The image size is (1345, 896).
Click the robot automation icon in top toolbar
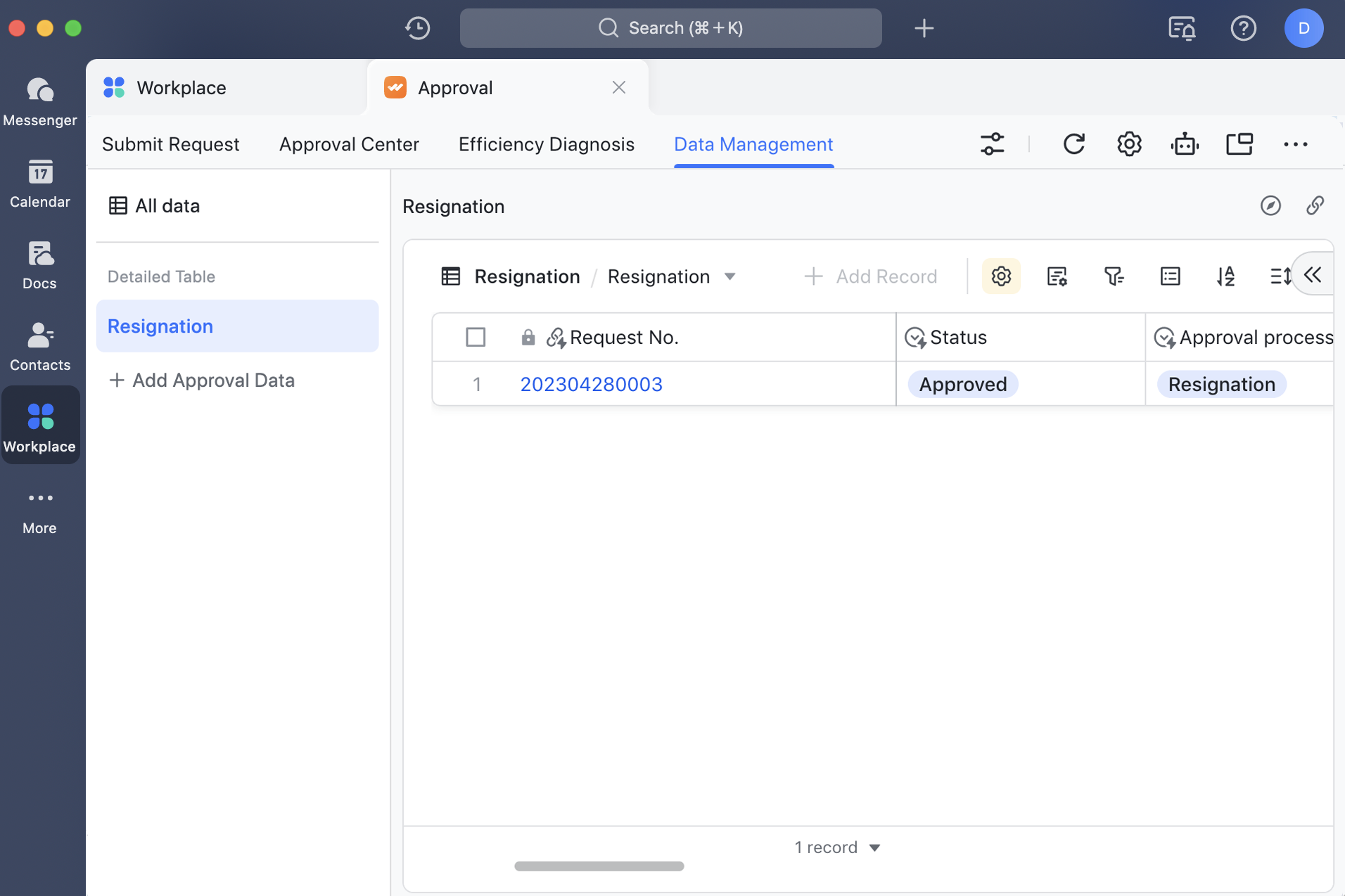1185,143
